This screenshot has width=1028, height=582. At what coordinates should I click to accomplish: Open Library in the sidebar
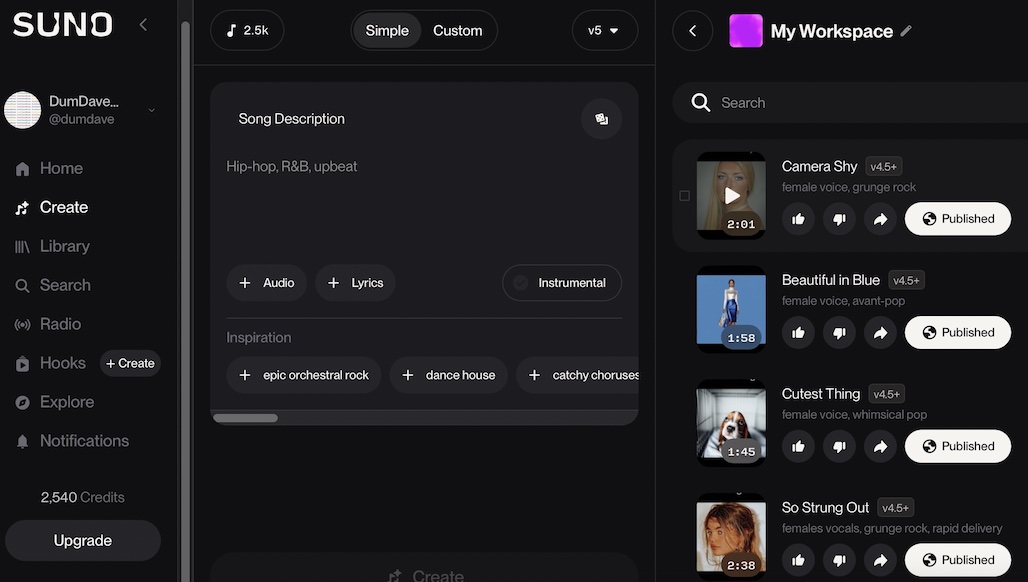pos(64,246)
